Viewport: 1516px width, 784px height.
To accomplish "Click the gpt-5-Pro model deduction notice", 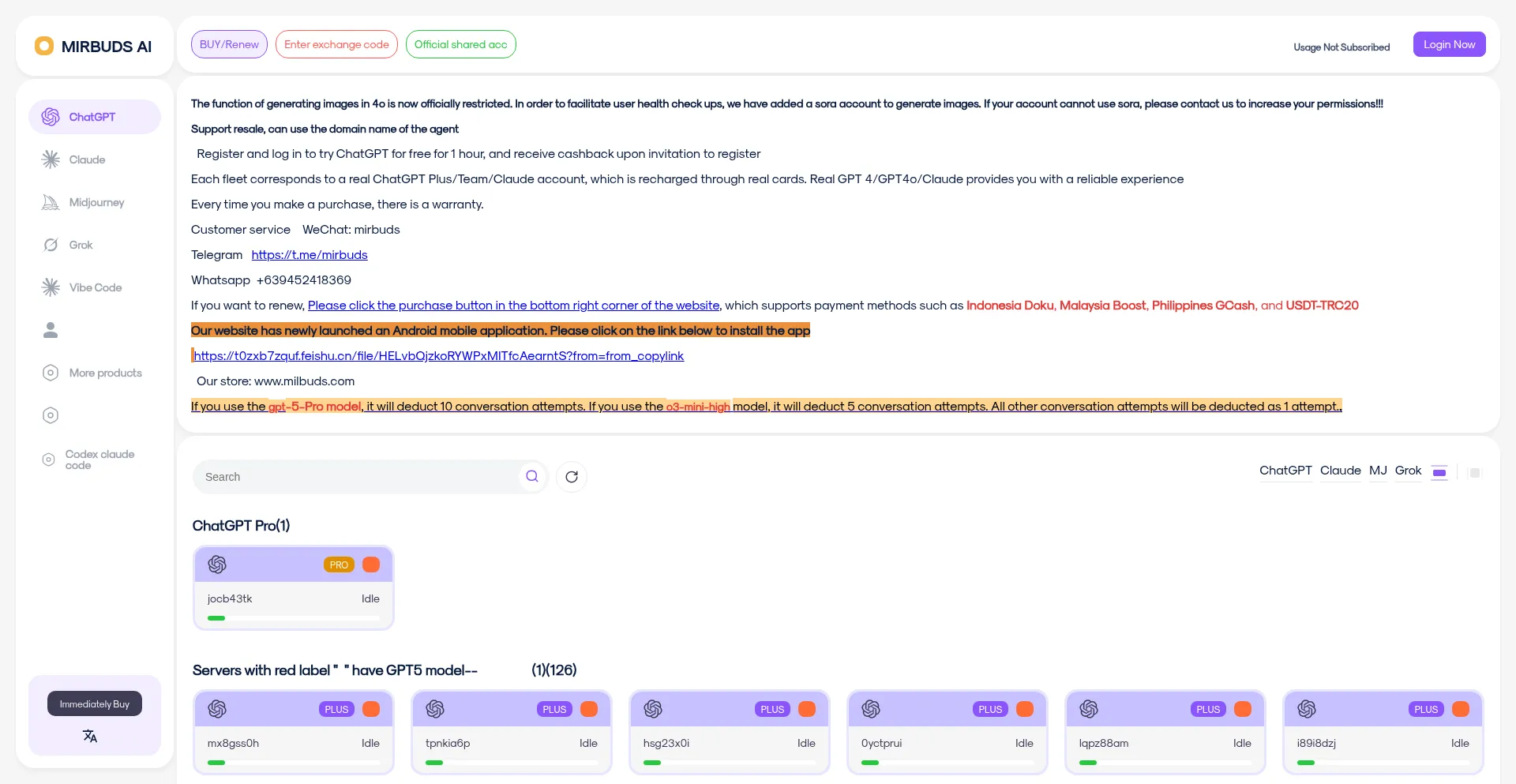I will point(766,407).
